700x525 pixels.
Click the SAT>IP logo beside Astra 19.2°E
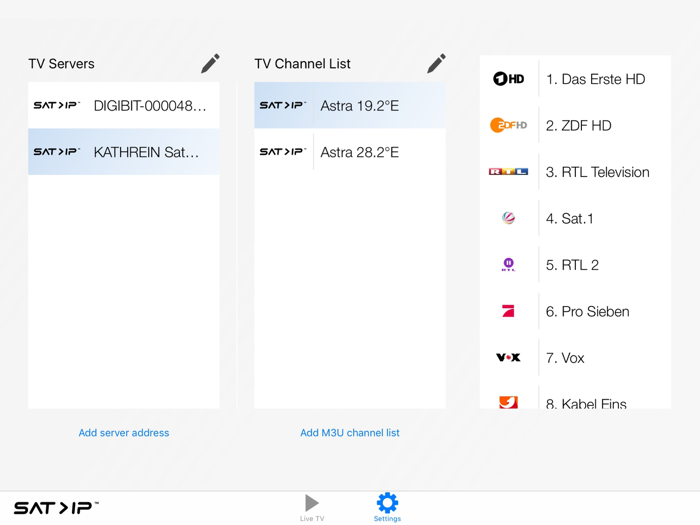[x=283, y=105]
